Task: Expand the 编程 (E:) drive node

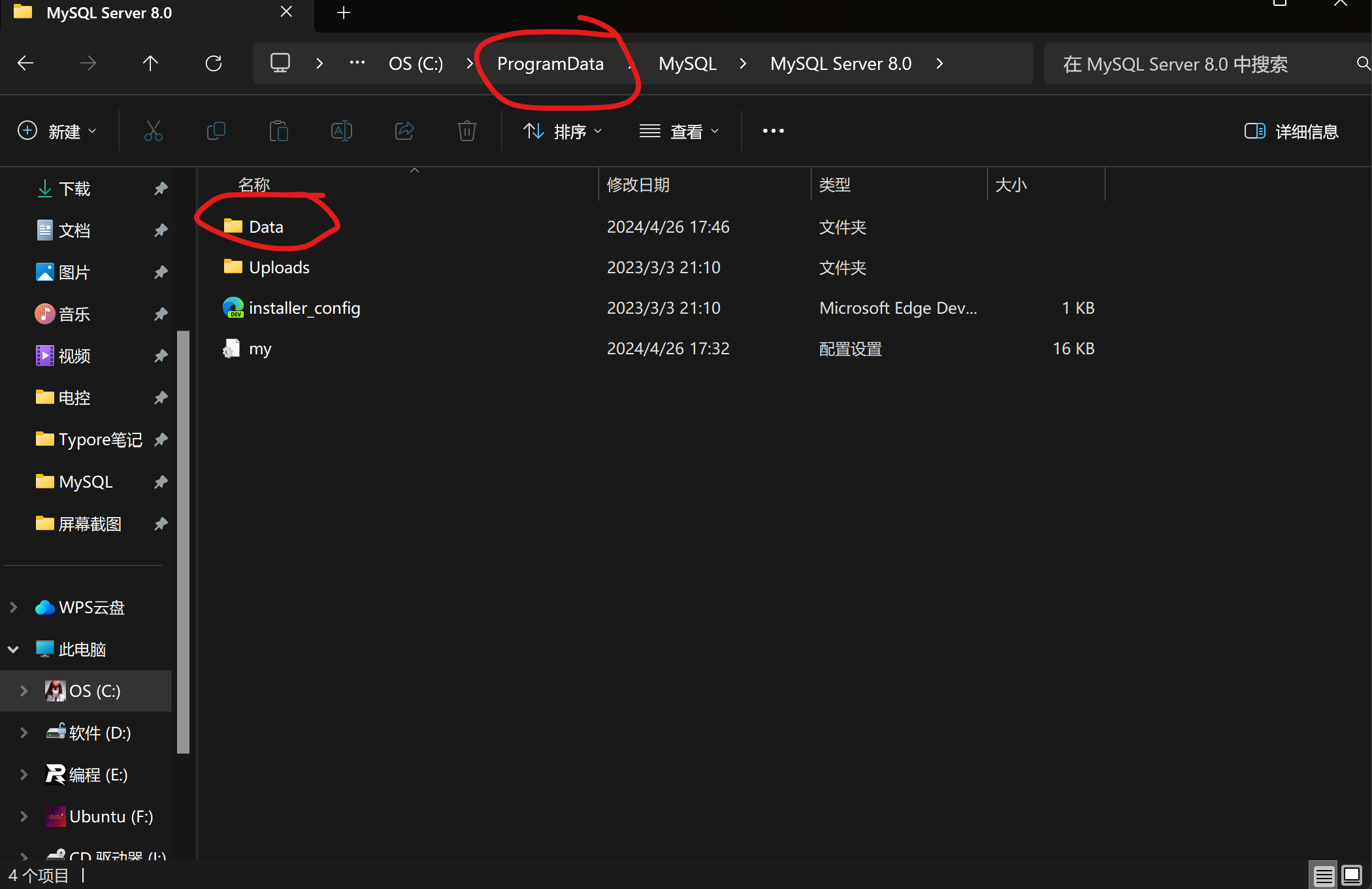Action: coord(24,775)
